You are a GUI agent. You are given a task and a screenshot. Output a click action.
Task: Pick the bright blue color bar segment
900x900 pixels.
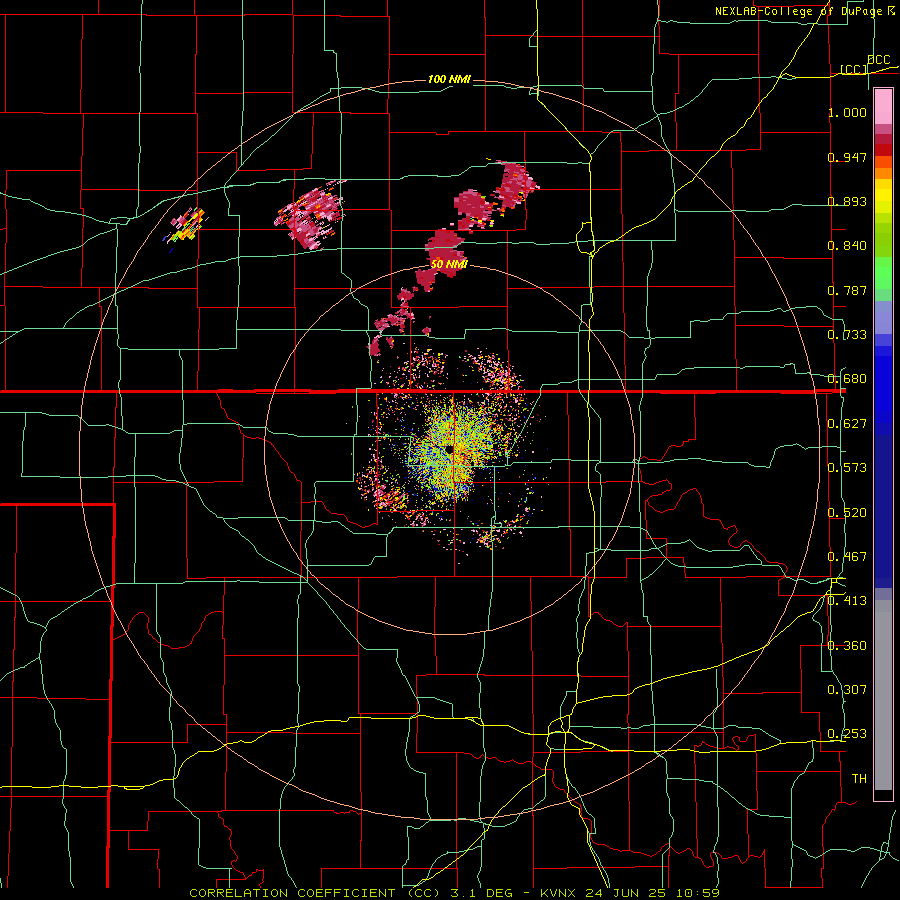(x=883, y=390)
